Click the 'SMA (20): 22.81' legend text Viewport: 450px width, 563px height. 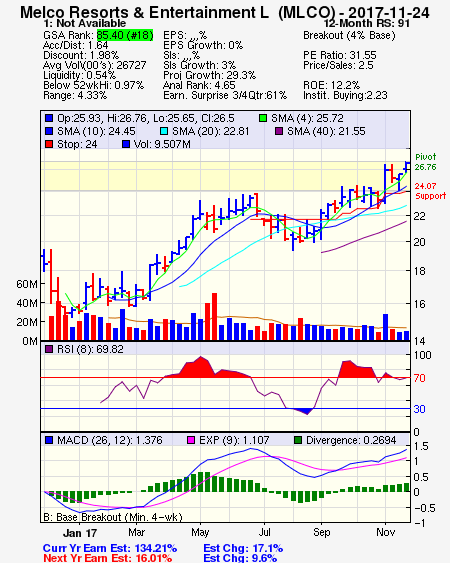pyautogui.click(x=210, y=131)
